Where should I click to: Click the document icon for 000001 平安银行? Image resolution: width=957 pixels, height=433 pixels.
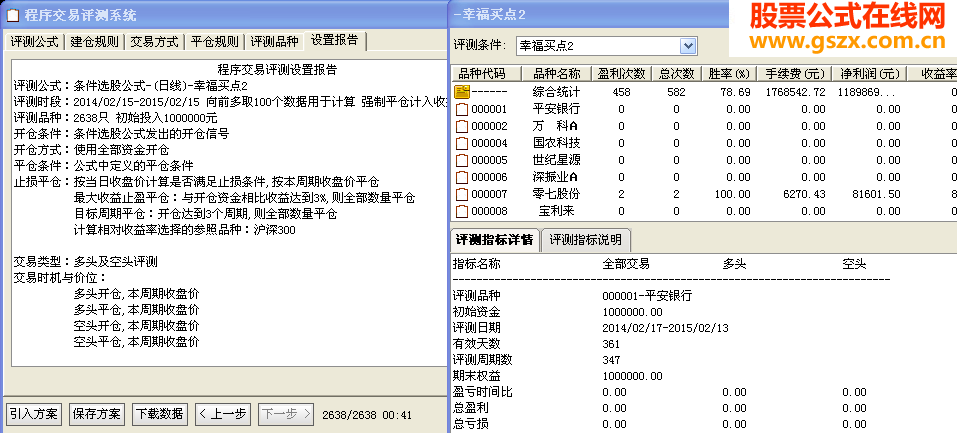click(x=462, y=109)
